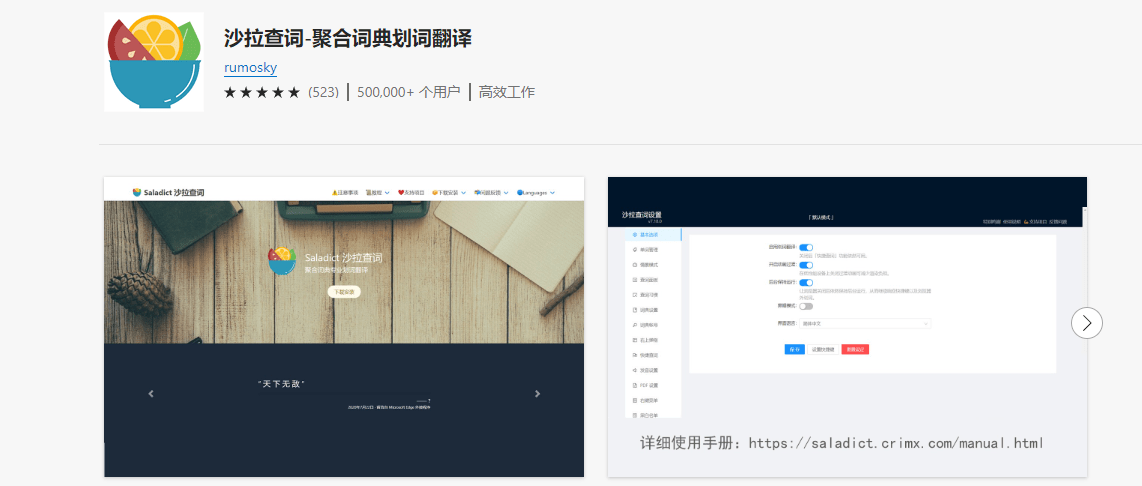
Task: Click the carousel previous arrow beside 天下无敌
Action: coord(151,393)
